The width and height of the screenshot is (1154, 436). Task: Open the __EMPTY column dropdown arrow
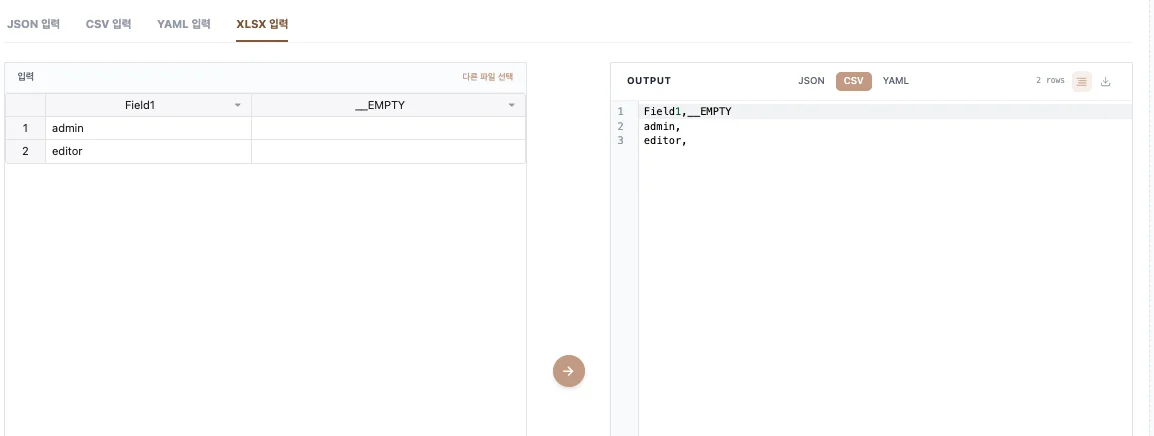(x=511, y=105)
